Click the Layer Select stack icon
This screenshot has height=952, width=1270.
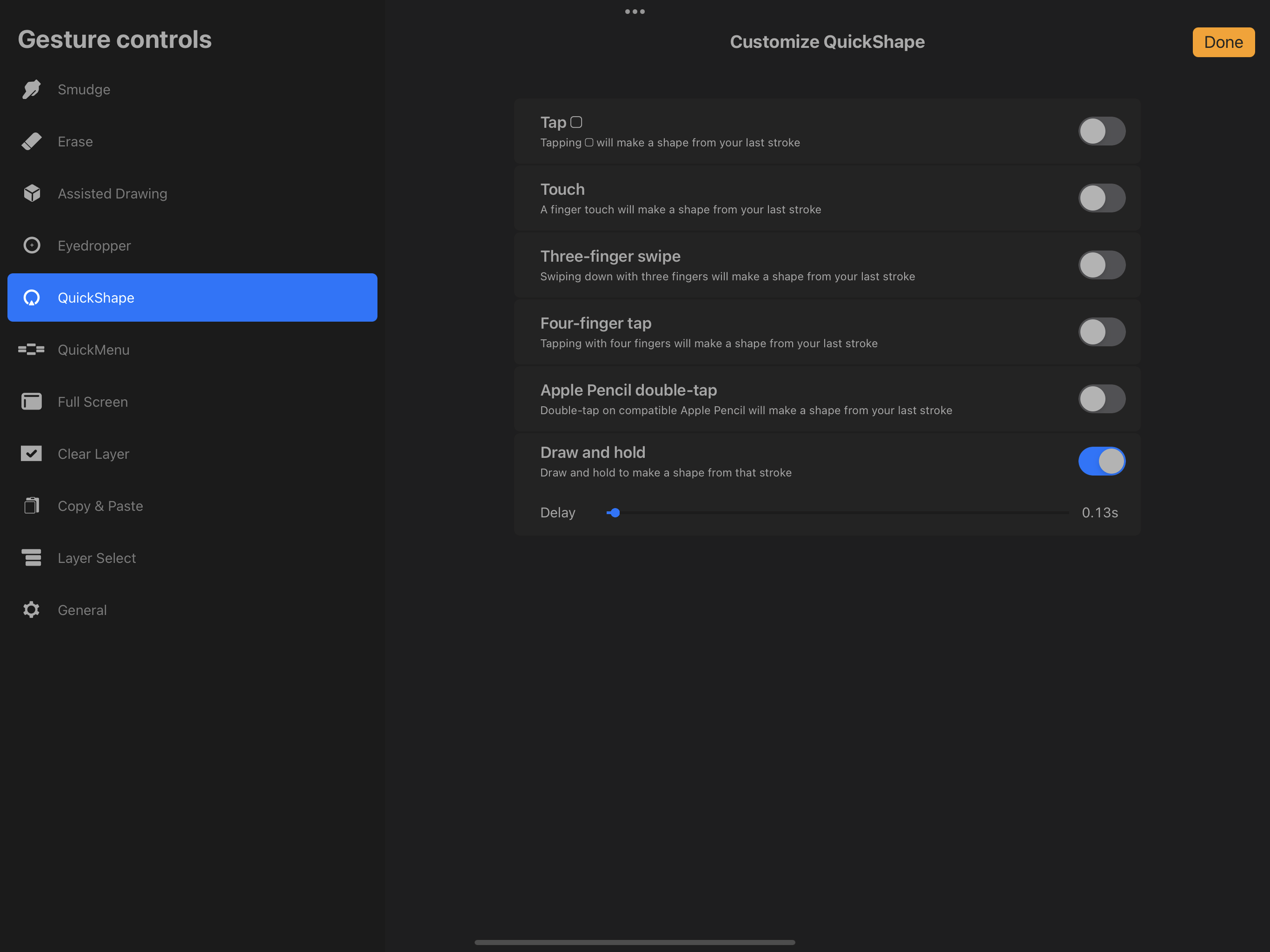pos(31,557)
